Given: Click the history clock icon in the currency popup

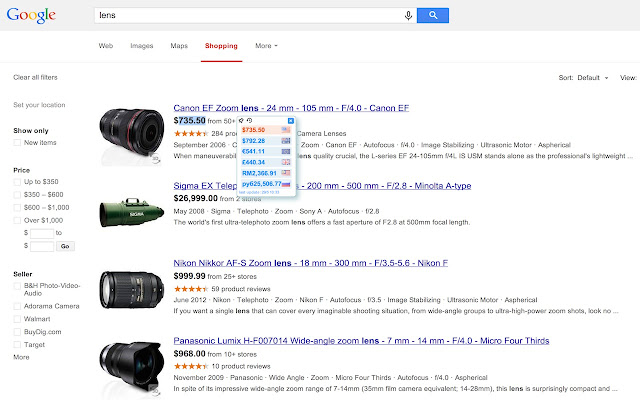Looking at the screenshot, I should 249,120.
